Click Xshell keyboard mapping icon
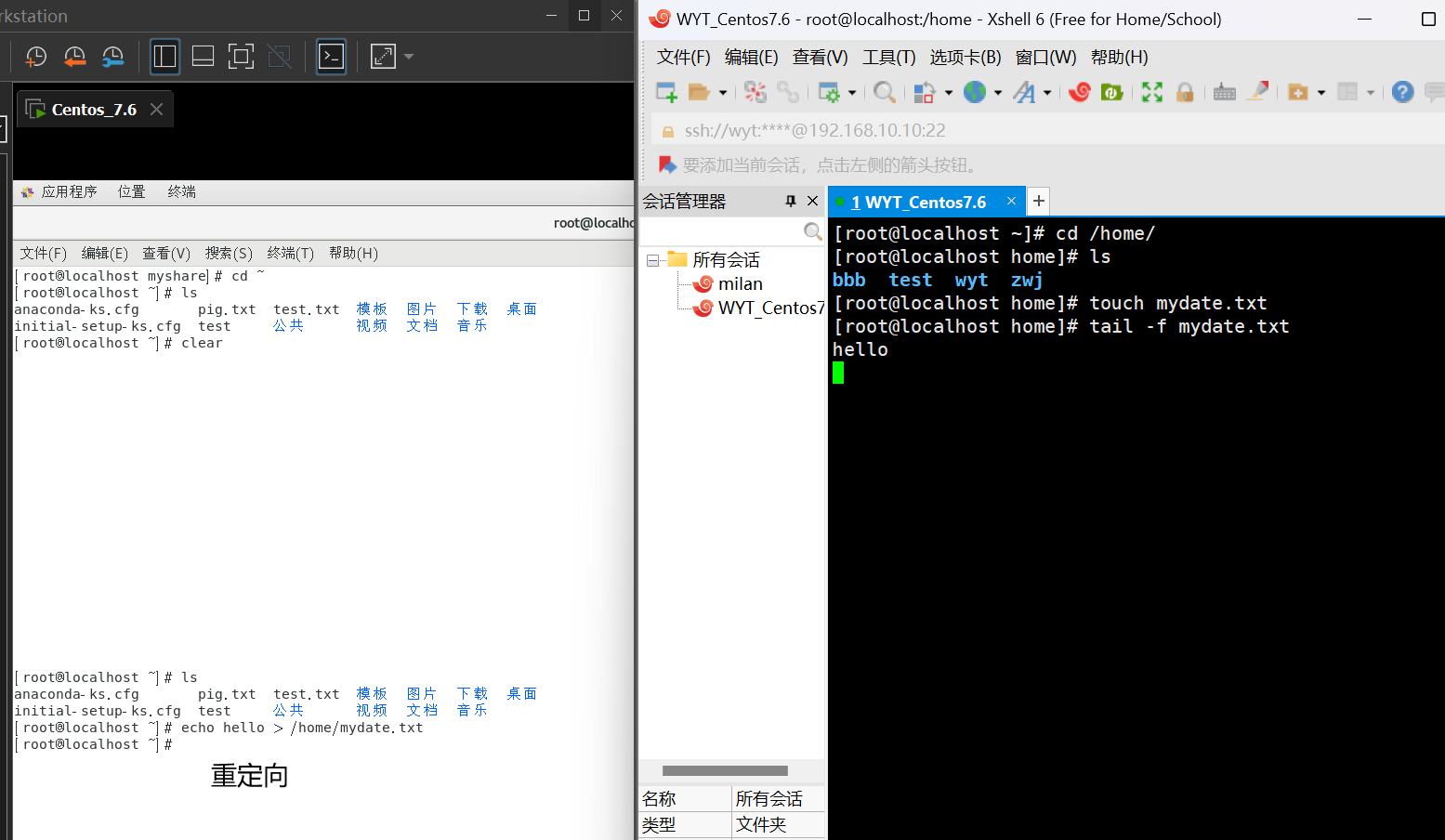The image size is (1445, 840). (1225, 92)
